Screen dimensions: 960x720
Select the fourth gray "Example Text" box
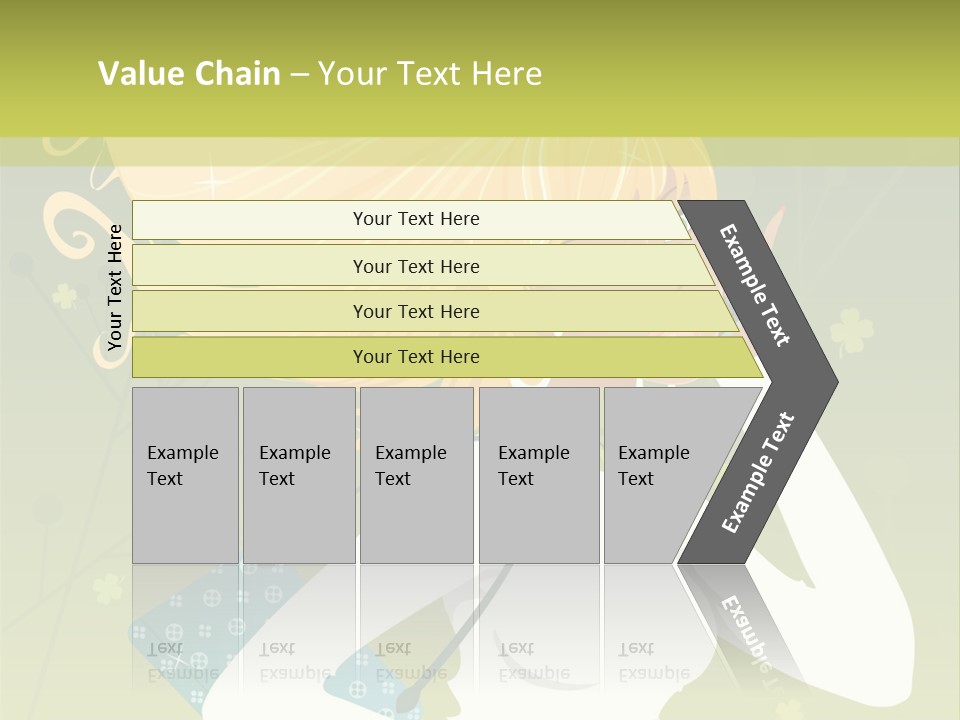click(x=538, y=474)
